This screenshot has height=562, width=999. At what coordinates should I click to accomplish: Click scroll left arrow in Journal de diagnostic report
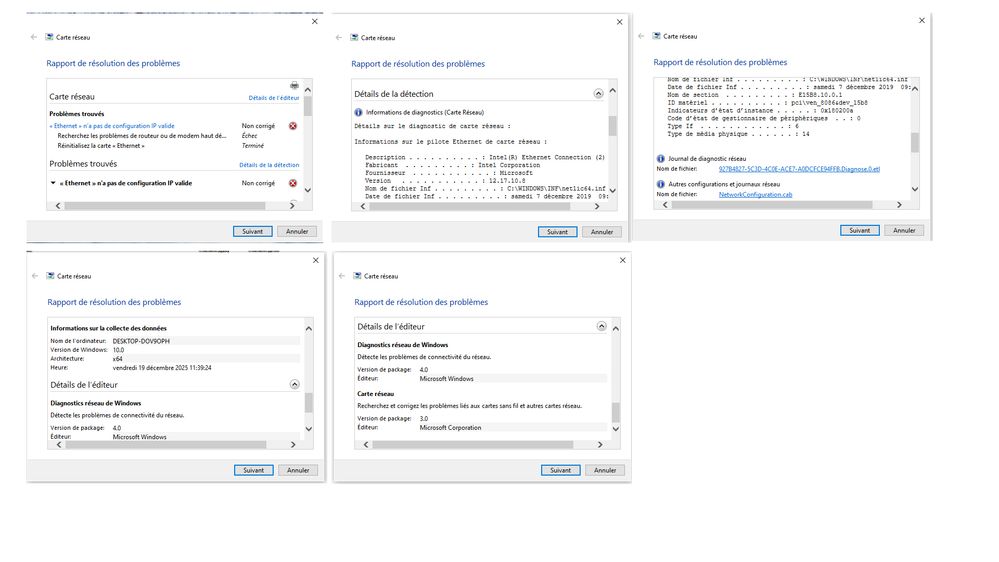(665, 205)
